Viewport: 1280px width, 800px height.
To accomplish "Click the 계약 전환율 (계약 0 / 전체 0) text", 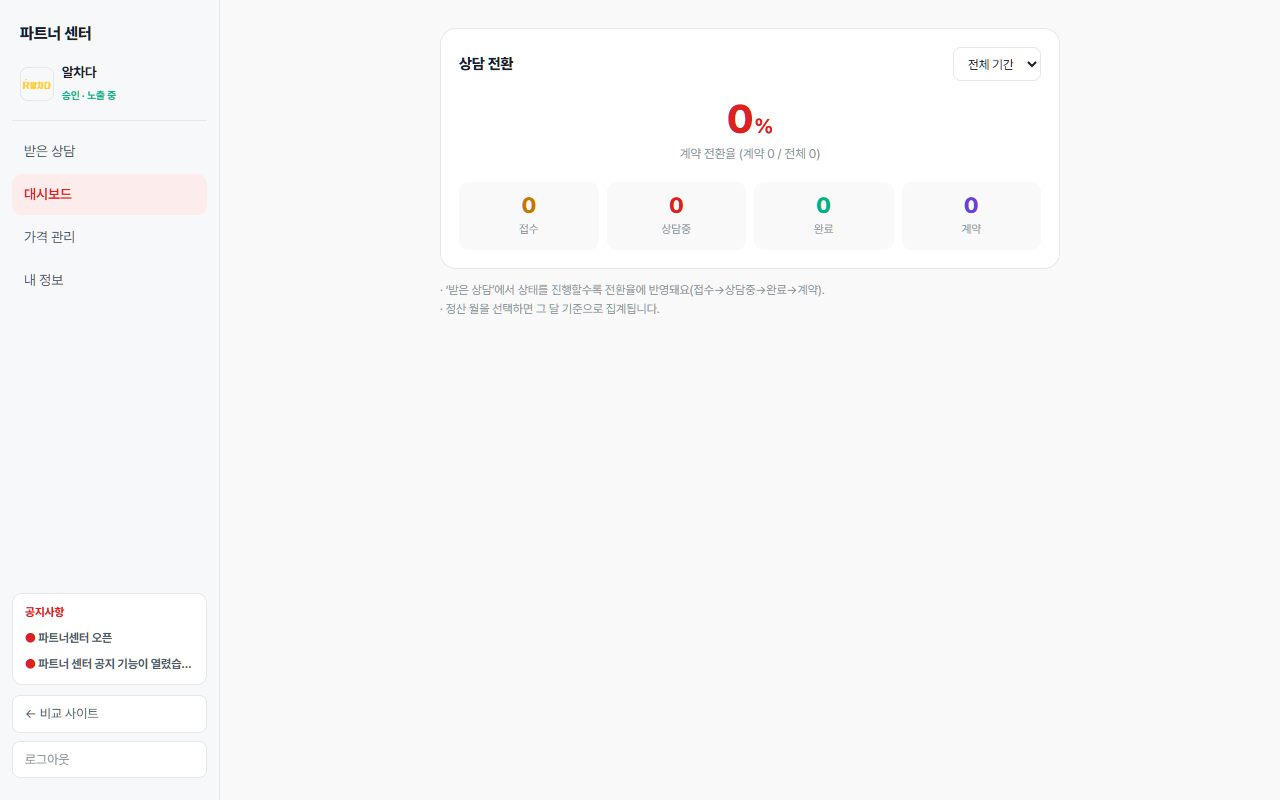I will (x=750, y=154).
